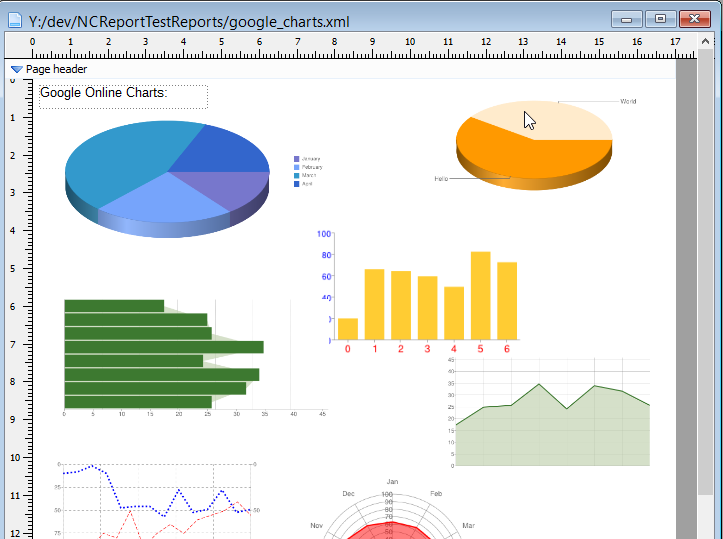Click the 'Jan' label on radar chart
Image resolution: width=723 pixels, height=539 pixels.
pos(392,481)
